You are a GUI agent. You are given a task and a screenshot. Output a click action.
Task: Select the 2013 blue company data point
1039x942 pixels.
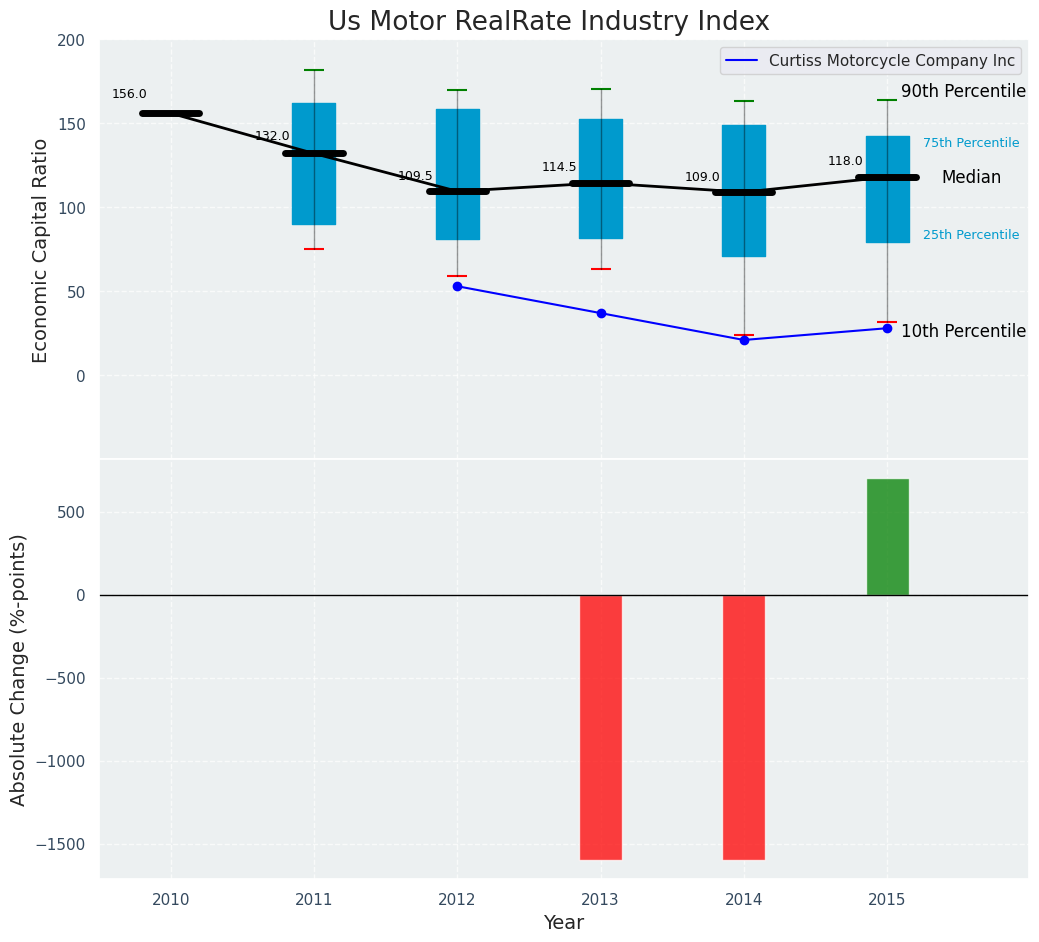point(601,313)
